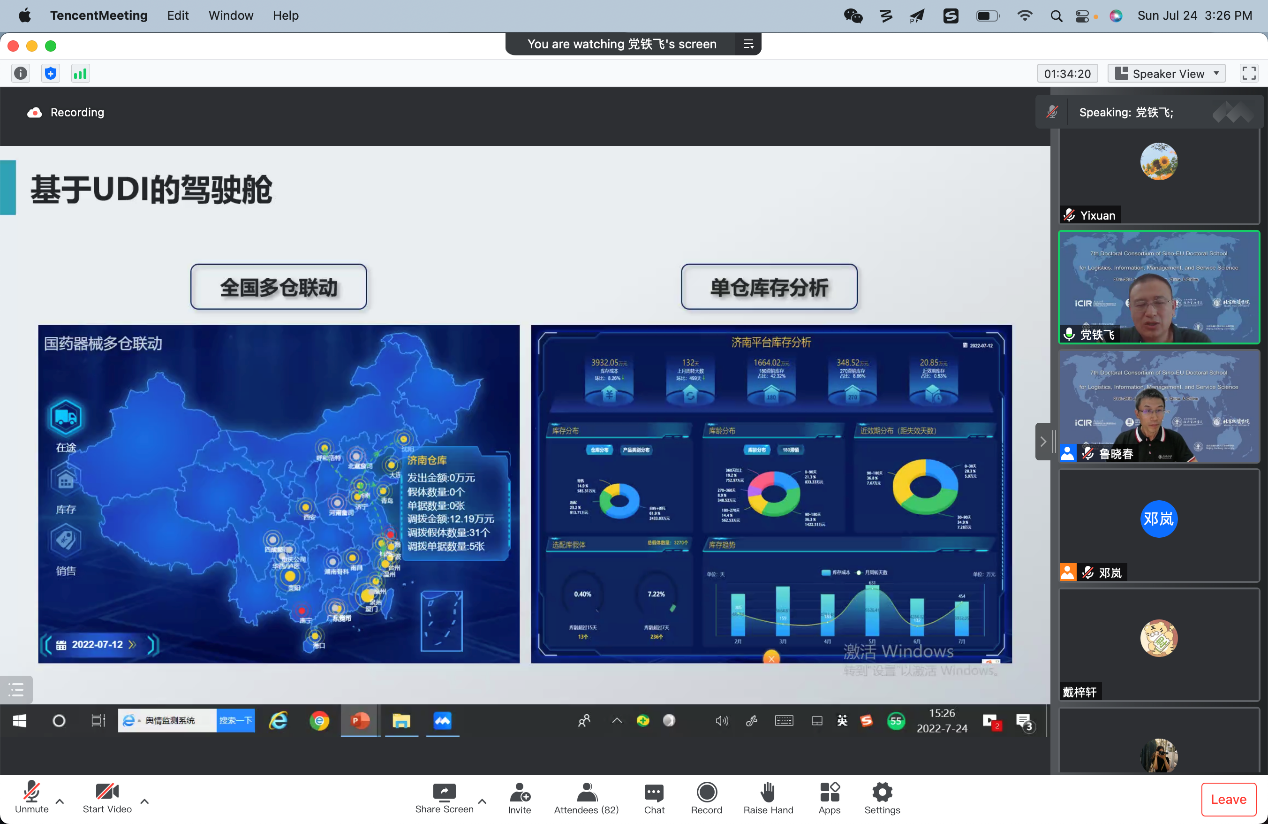1268x824 pixels.
Task: Click shared taskbar volume speaker icon
Action: (721, 720)
